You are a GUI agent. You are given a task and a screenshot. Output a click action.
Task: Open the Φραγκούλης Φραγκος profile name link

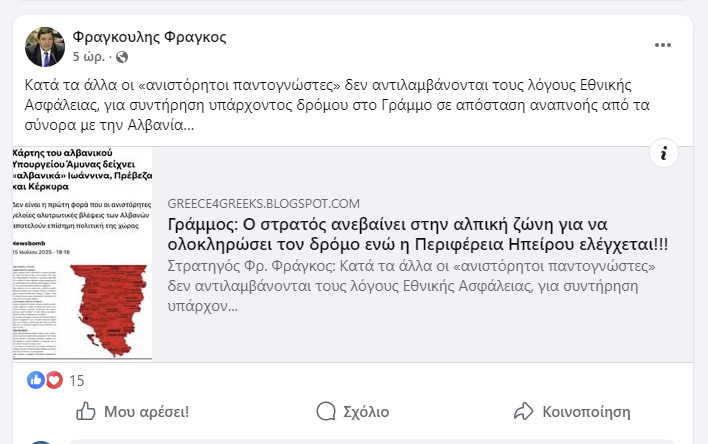click(150, 37)
